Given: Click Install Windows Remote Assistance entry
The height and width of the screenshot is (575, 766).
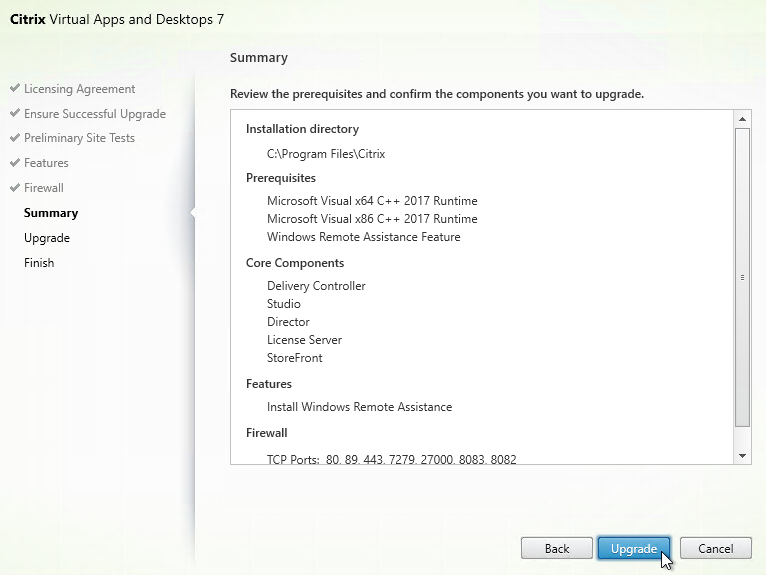Looking at the screenshot, I should pyautogui.click(x=360, y=407).
